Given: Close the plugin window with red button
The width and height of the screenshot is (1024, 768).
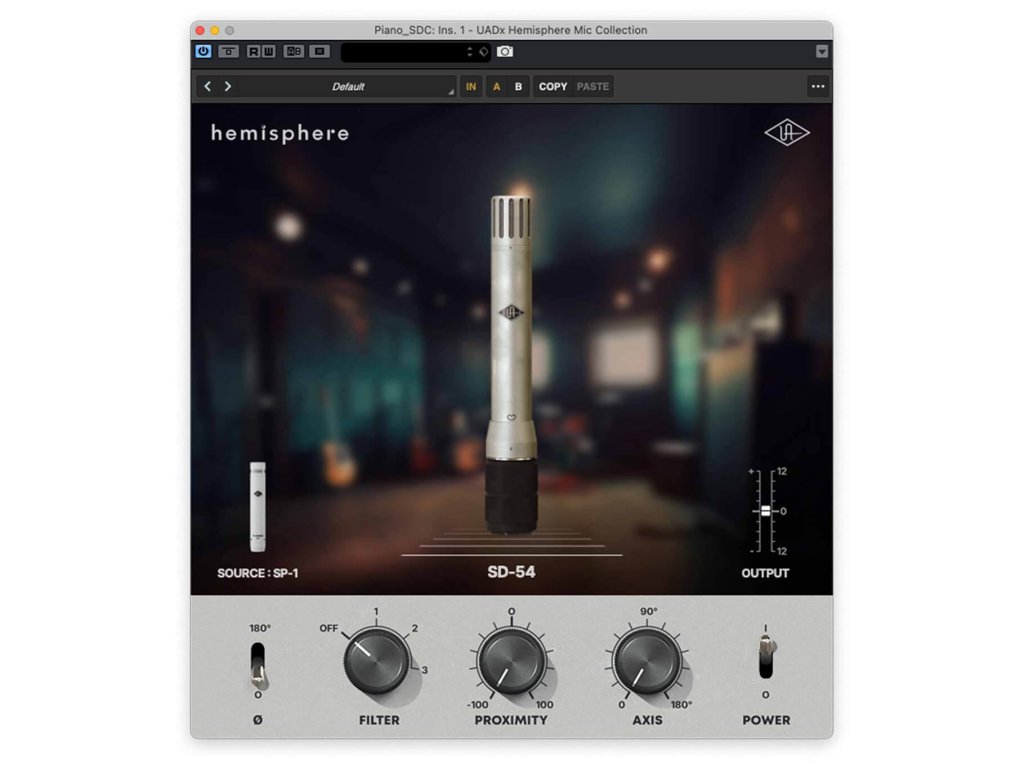Looking at the screenshot, I should click(x=200, y=30).
